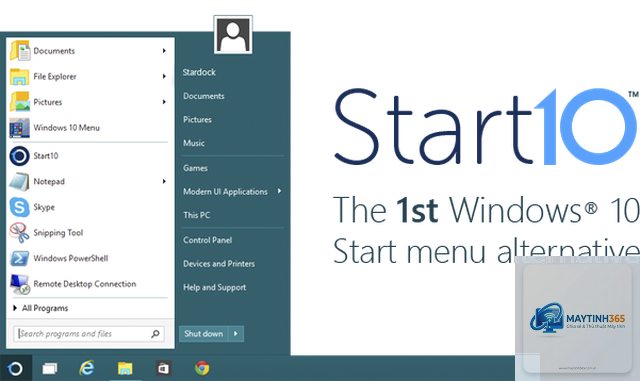This screenshot has width=640, height=381.
Task: Open Help and Support
Action: (x=214, y=287)
